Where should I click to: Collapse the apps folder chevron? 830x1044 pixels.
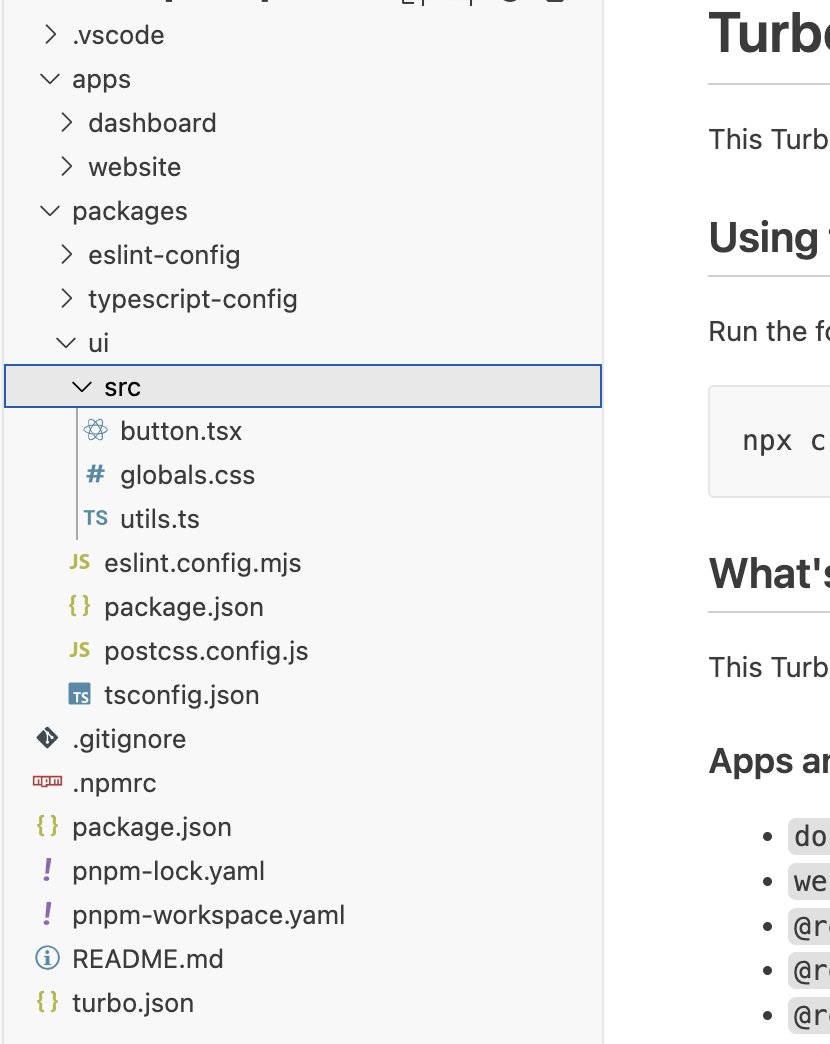(x=50, y=79)
